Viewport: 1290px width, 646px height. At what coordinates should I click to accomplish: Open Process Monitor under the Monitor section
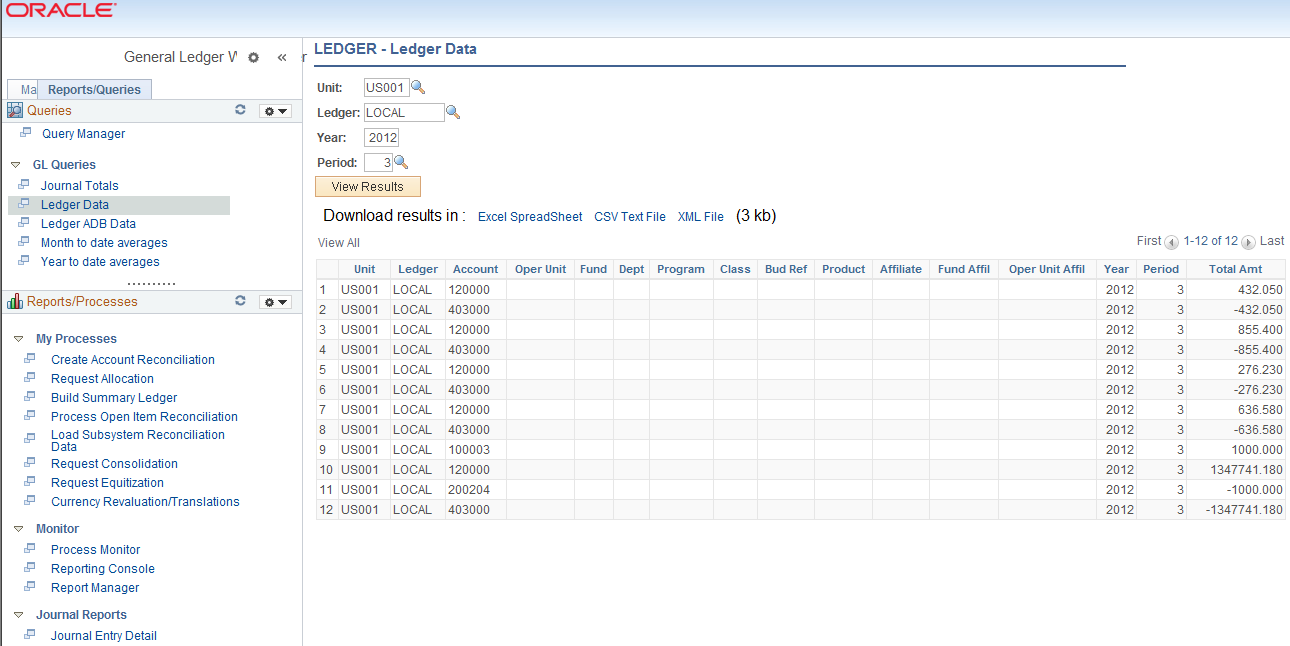pos(94,549)
